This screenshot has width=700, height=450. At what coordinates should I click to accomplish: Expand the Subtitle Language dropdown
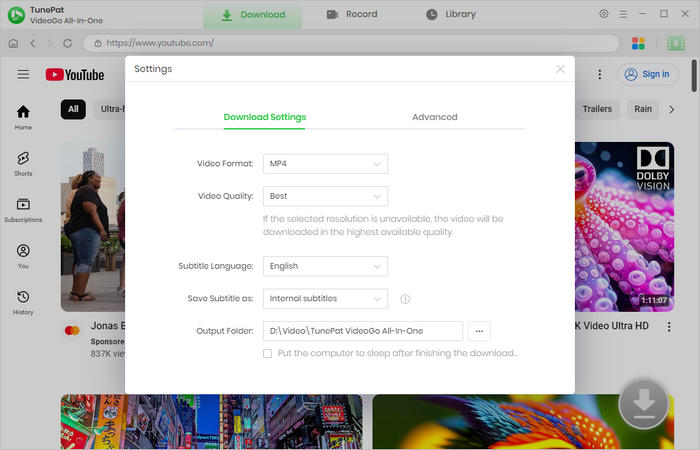coord(325,267)
